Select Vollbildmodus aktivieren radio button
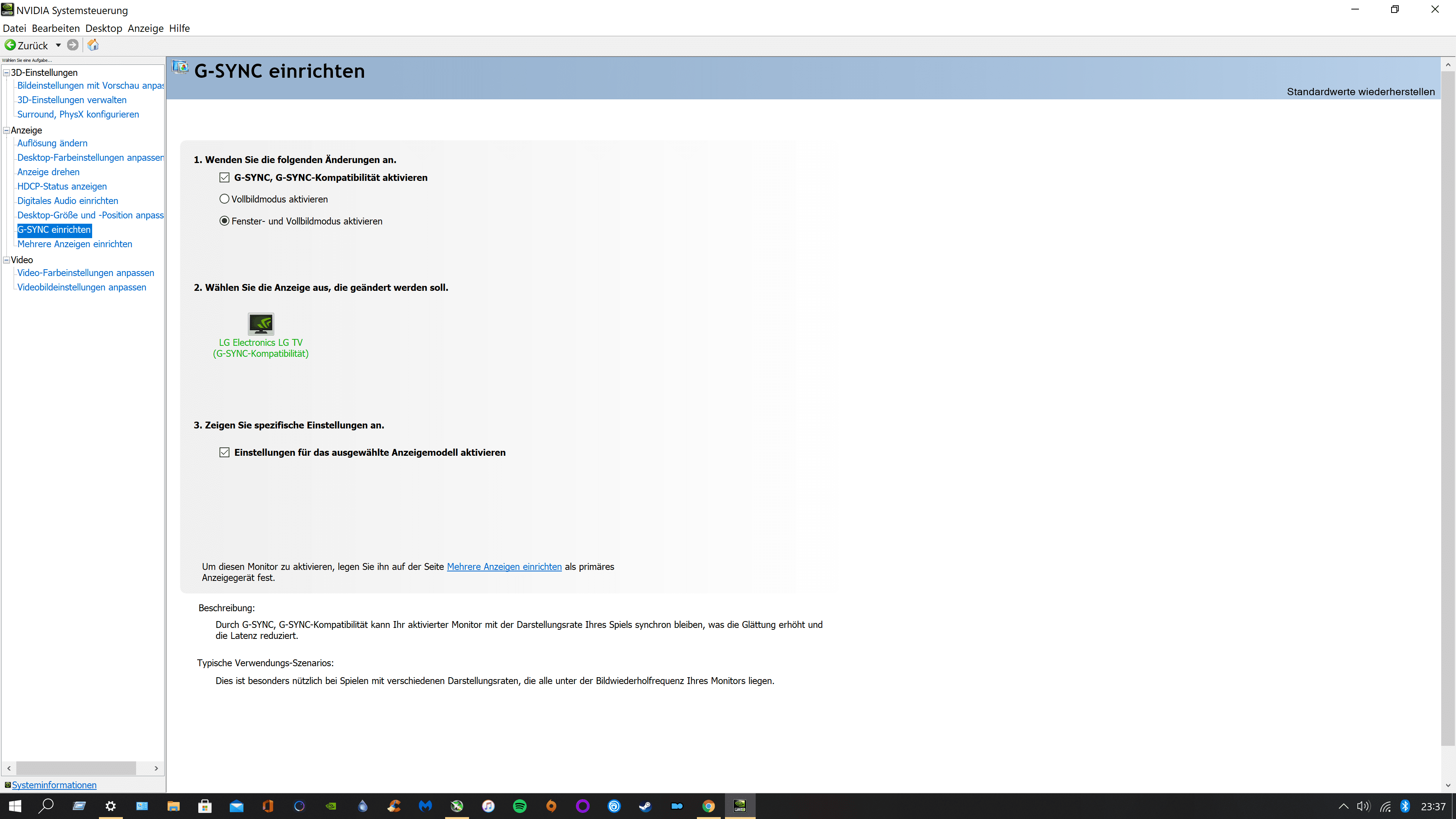 (224, 199)
